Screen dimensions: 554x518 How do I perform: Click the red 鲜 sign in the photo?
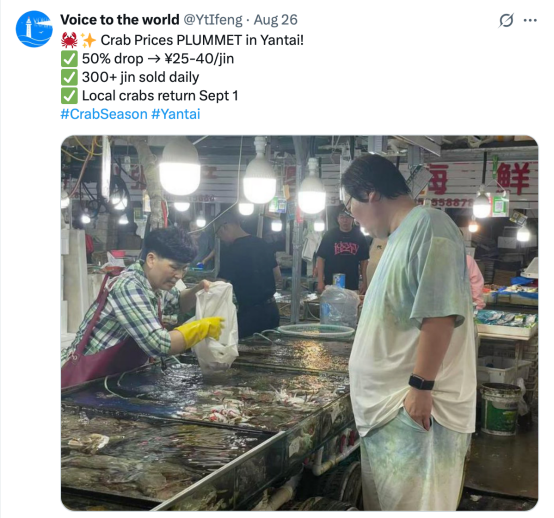[515, 178]
